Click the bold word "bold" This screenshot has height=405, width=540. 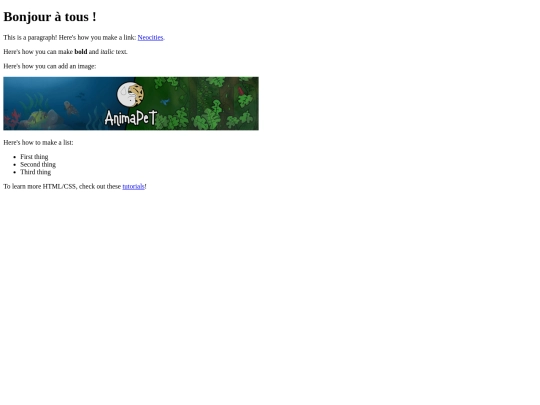81,52
